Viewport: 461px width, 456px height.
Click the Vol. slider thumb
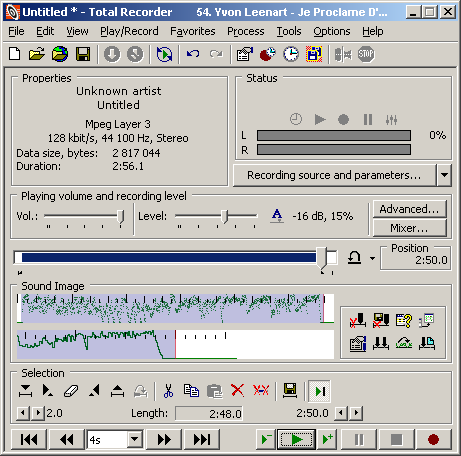[x=121, y=217]
